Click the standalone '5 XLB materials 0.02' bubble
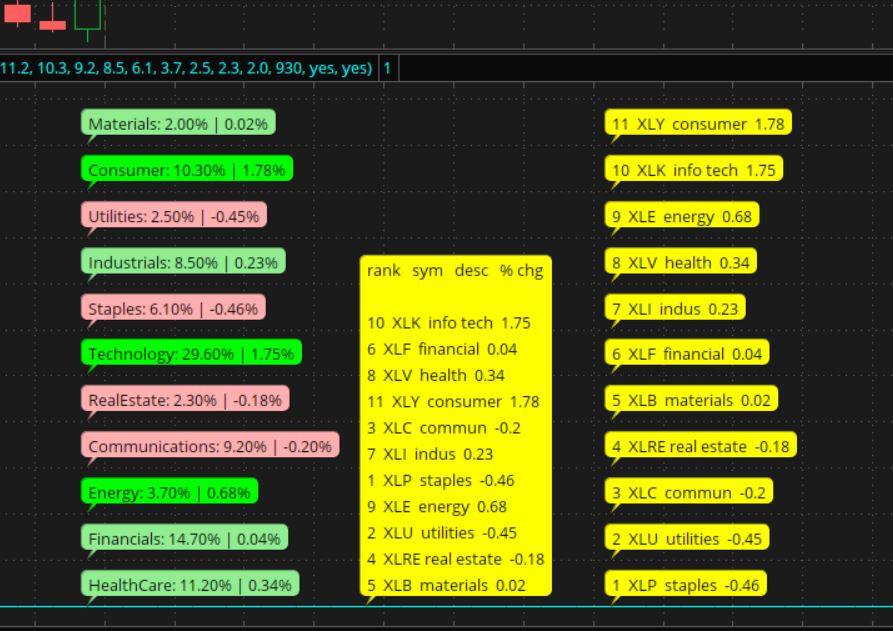This screenshot has height=631, width=893. (x=691, y=399)
